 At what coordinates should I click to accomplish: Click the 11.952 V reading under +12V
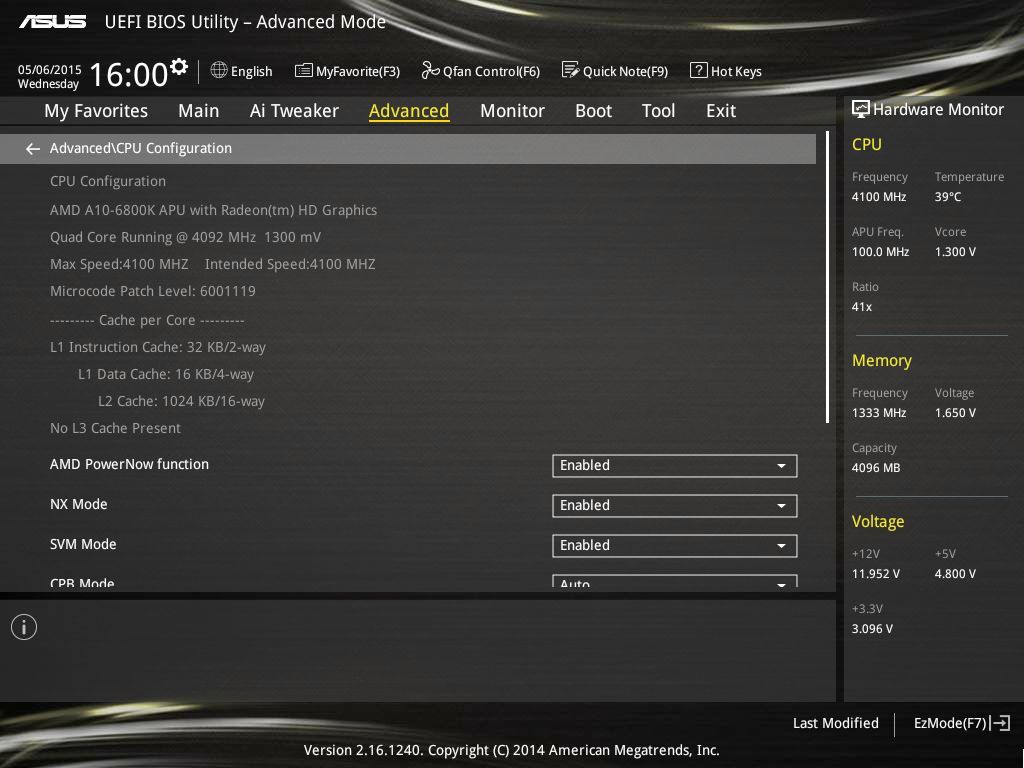[x=876, y=574]
